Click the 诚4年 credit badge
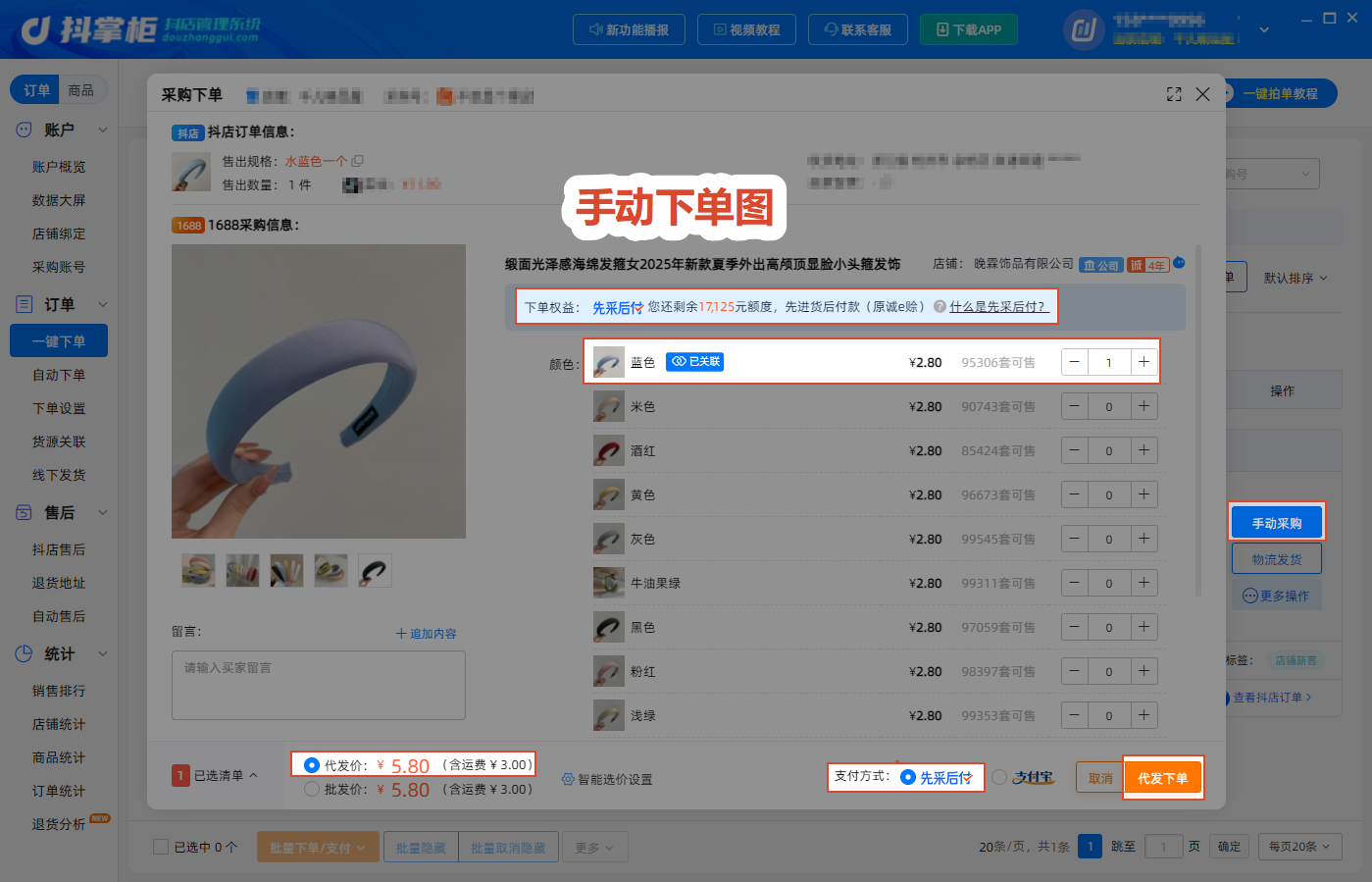 [1147, 265]
